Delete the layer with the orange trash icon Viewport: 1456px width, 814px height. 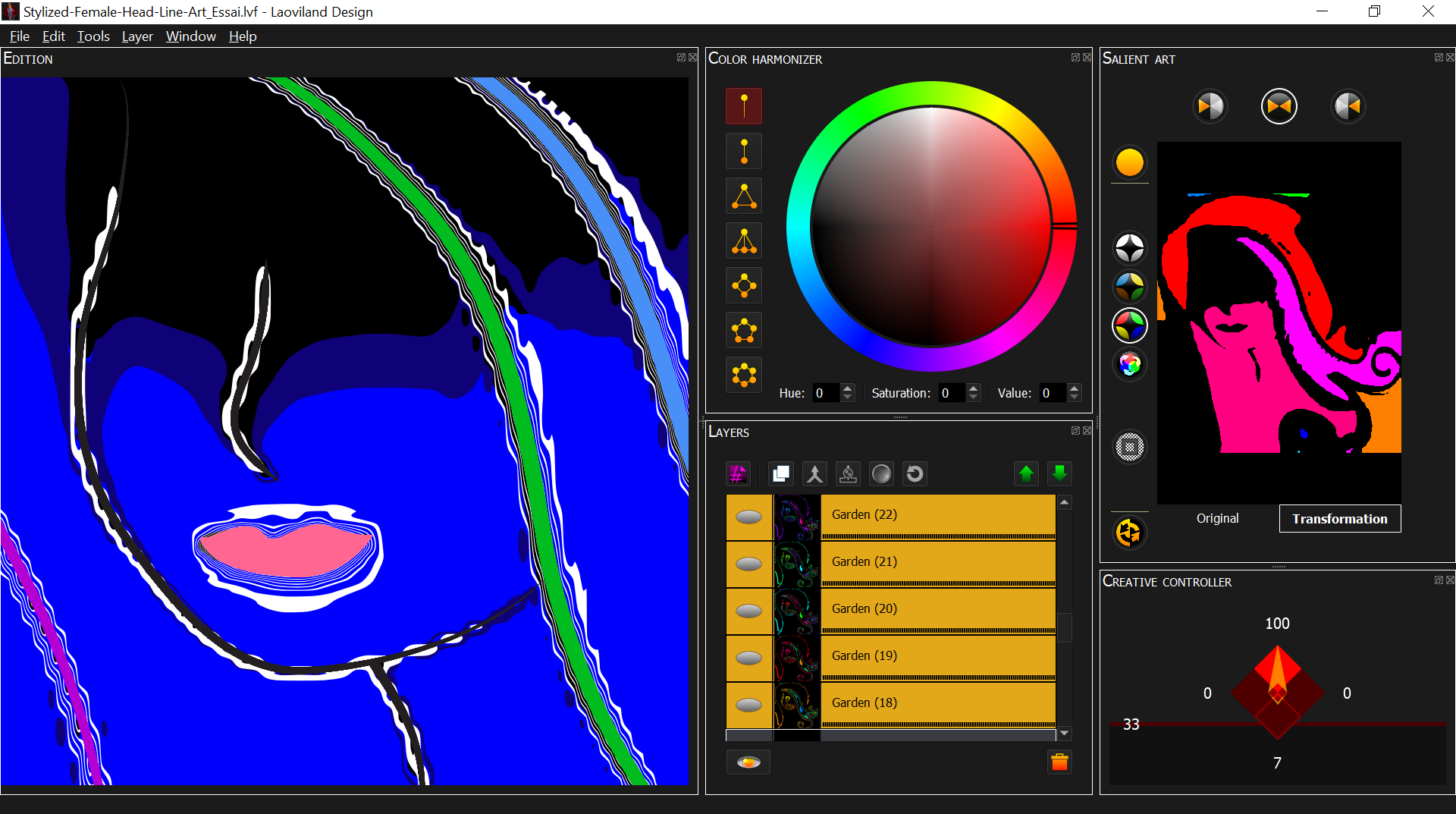(1059, 762)
